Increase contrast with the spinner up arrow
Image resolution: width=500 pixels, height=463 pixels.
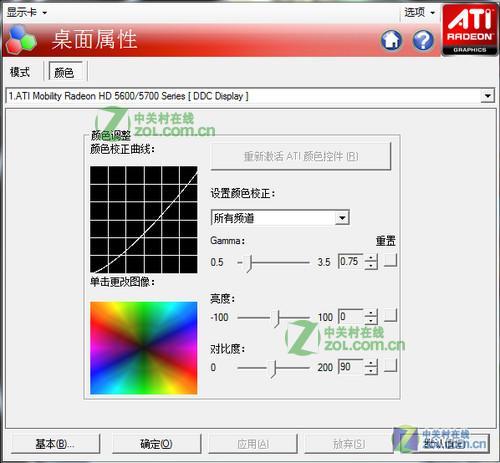coord(371,363)
